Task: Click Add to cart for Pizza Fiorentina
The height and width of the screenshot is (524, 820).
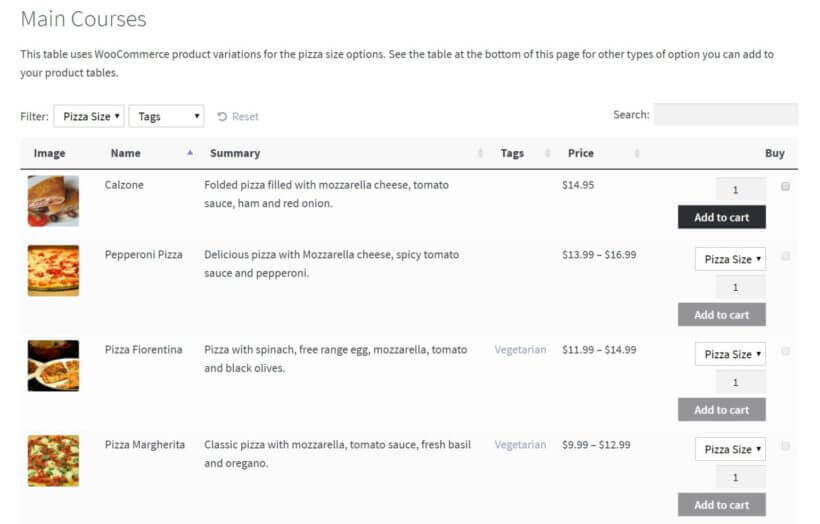Action: [x=721, y=409]
